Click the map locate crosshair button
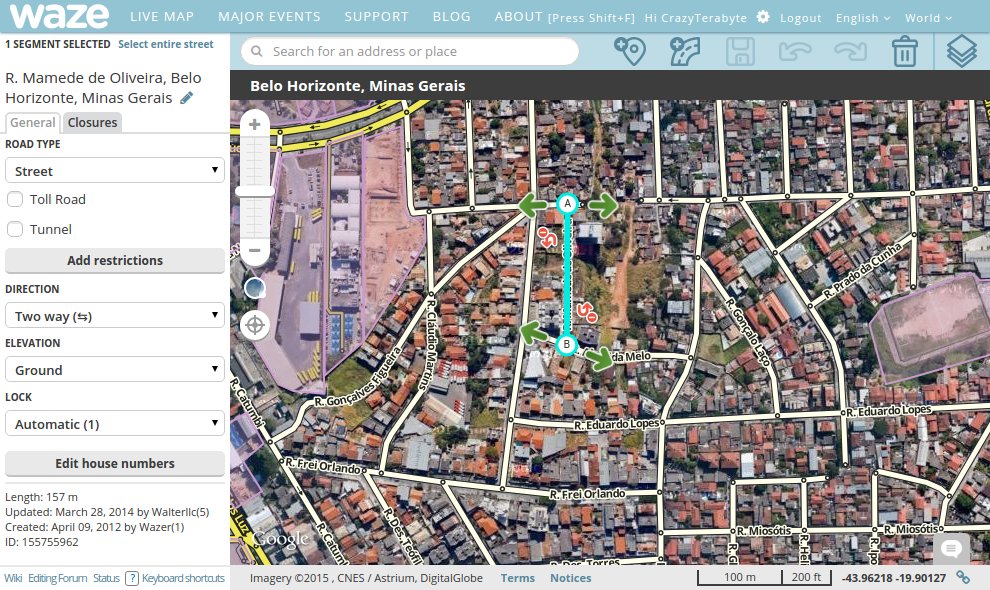This screenshot has width=990, height=590. [255, 325]
